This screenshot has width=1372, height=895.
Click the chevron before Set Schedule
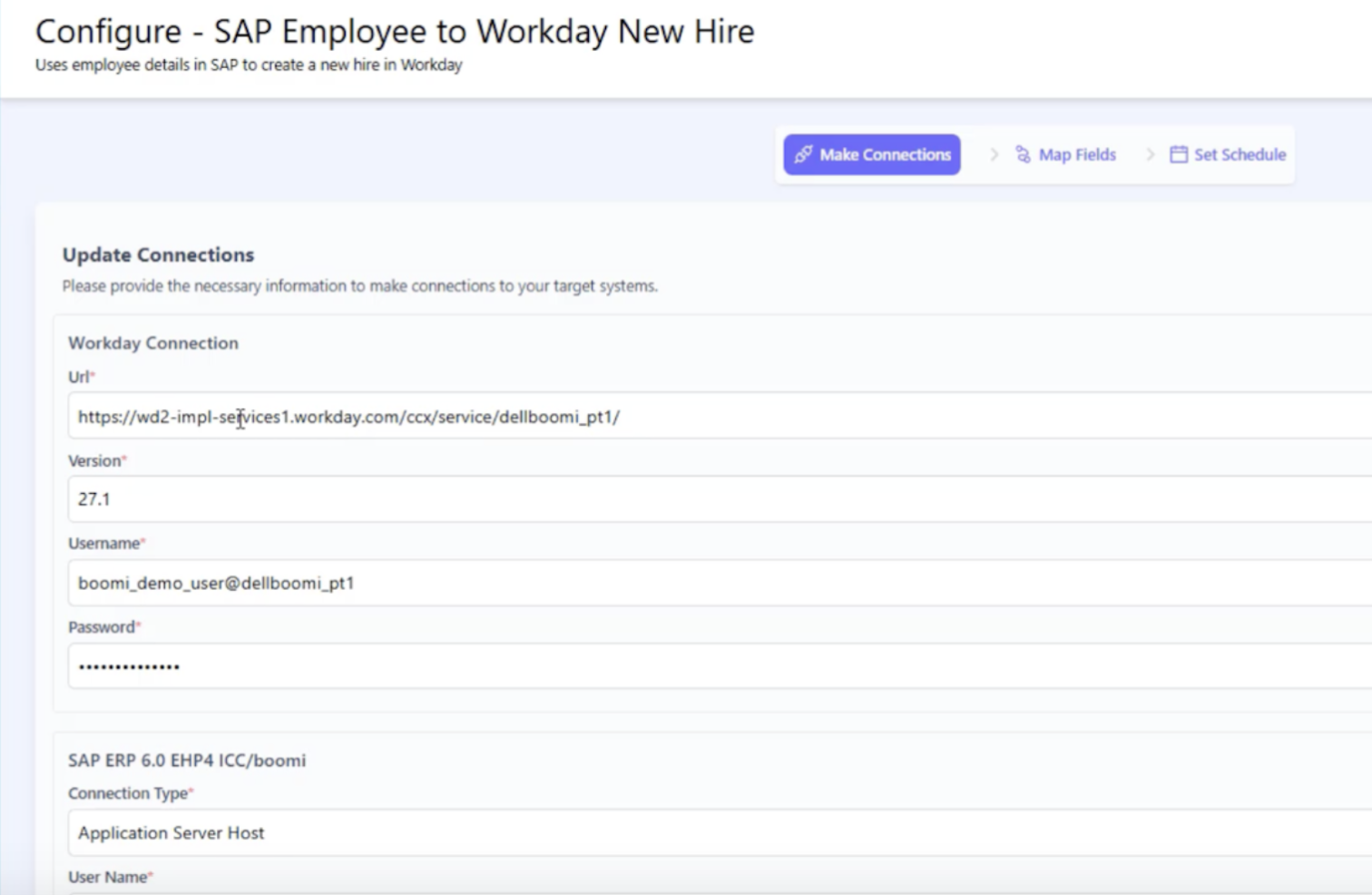tap(1150, 154)
